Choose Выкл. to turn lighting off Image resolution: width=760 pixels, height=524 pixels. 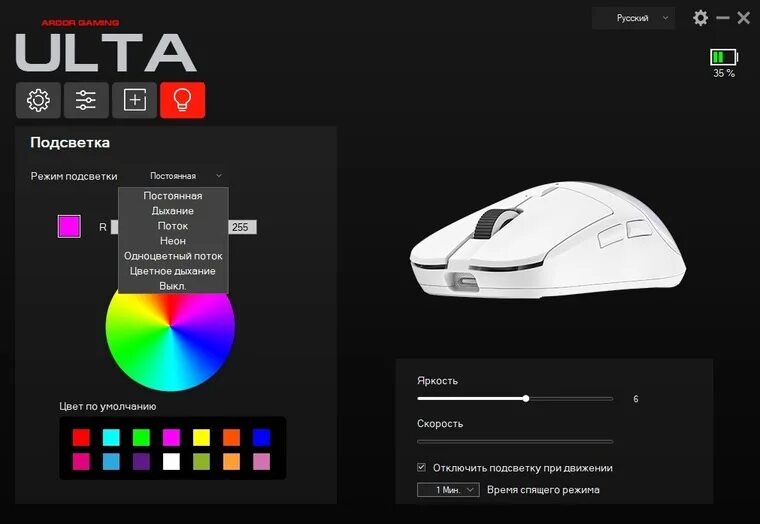(x=173, y=286)
